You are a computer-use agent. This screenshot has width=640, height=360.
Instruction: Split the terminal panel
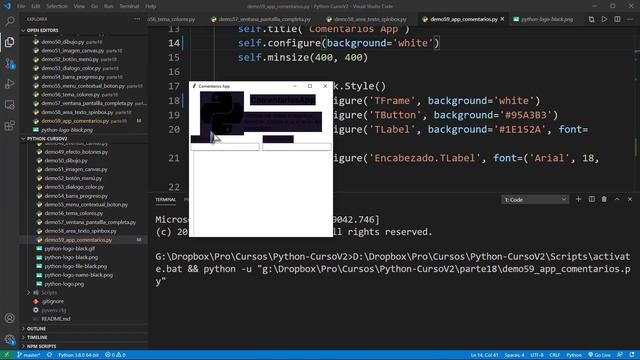click(x=591, y=199)
